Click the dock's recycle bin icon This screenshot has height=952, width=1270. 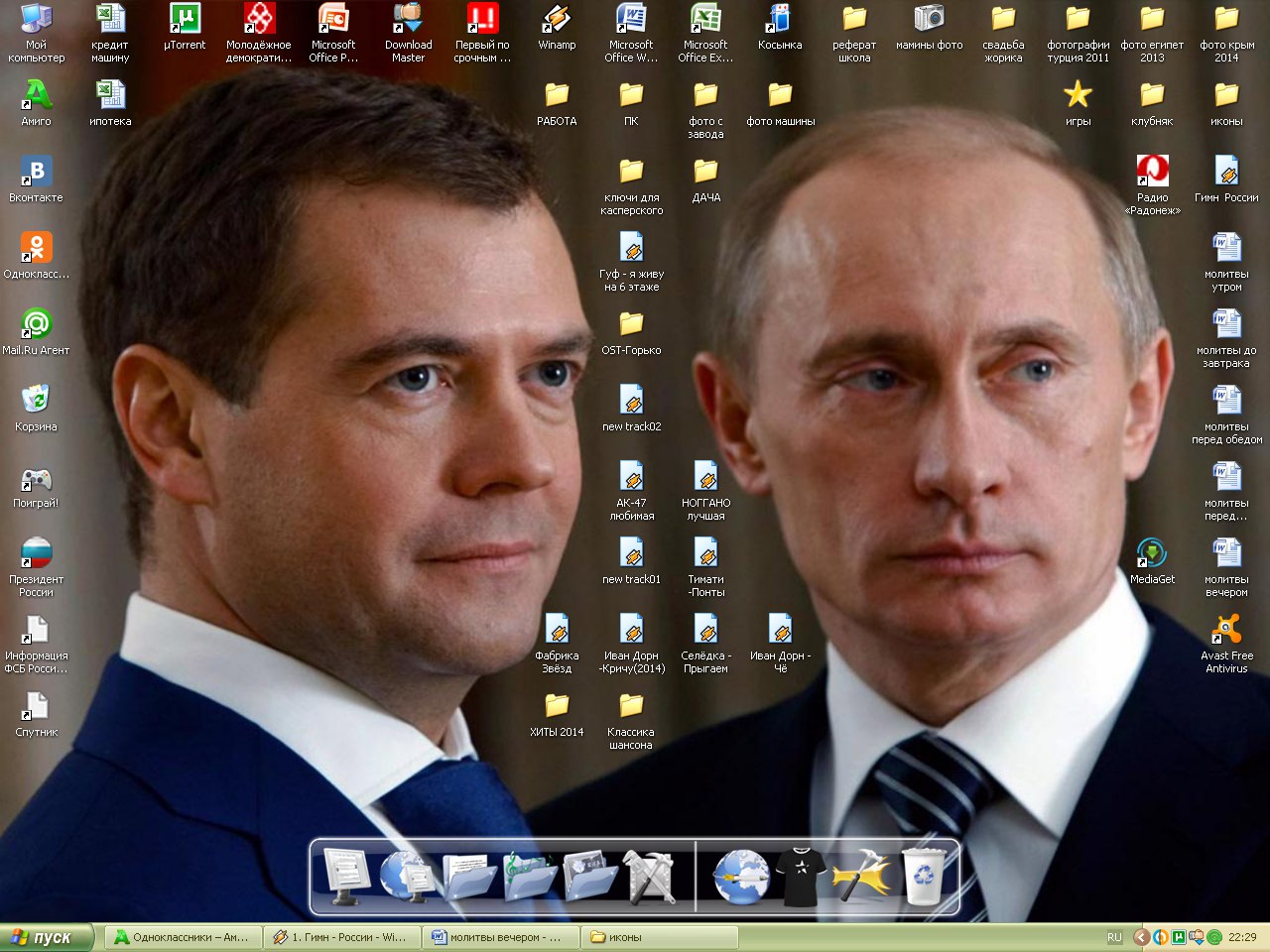(x=924, y=876)
